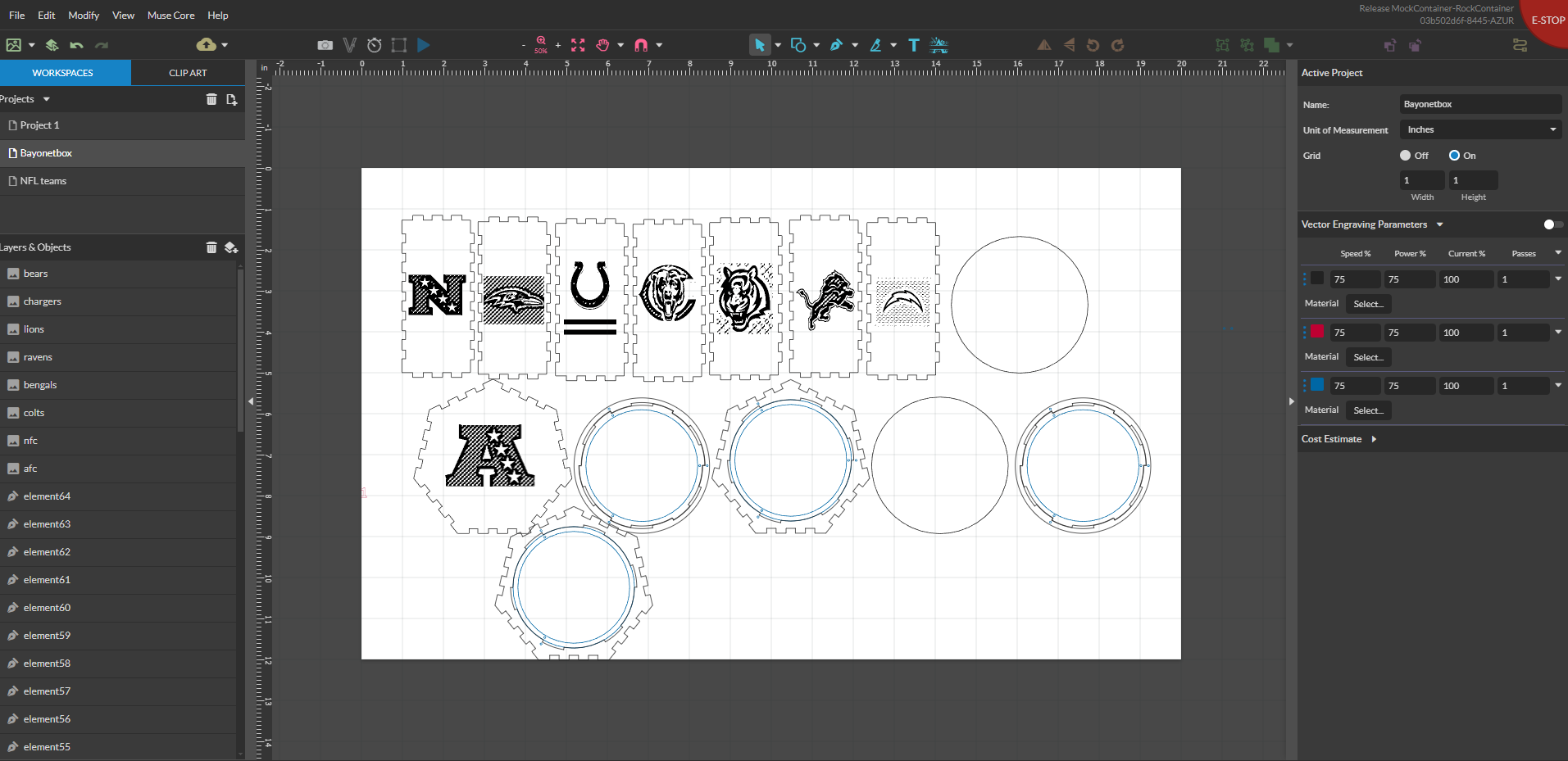
Task: Delete project using Projects trash icon
Action: (x=211, y=99)
